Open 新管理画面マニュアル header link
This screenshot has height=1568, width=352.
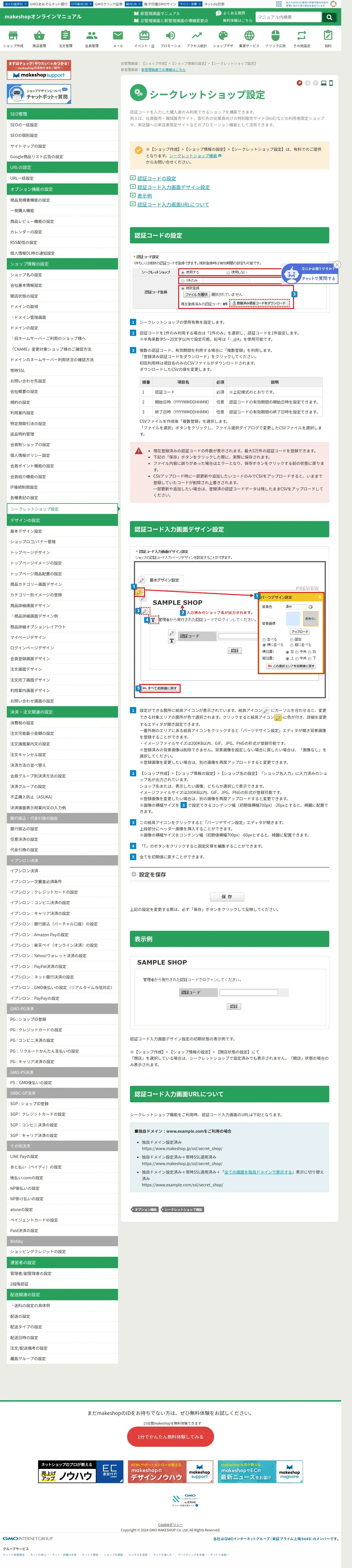click(x=157, y=13)
